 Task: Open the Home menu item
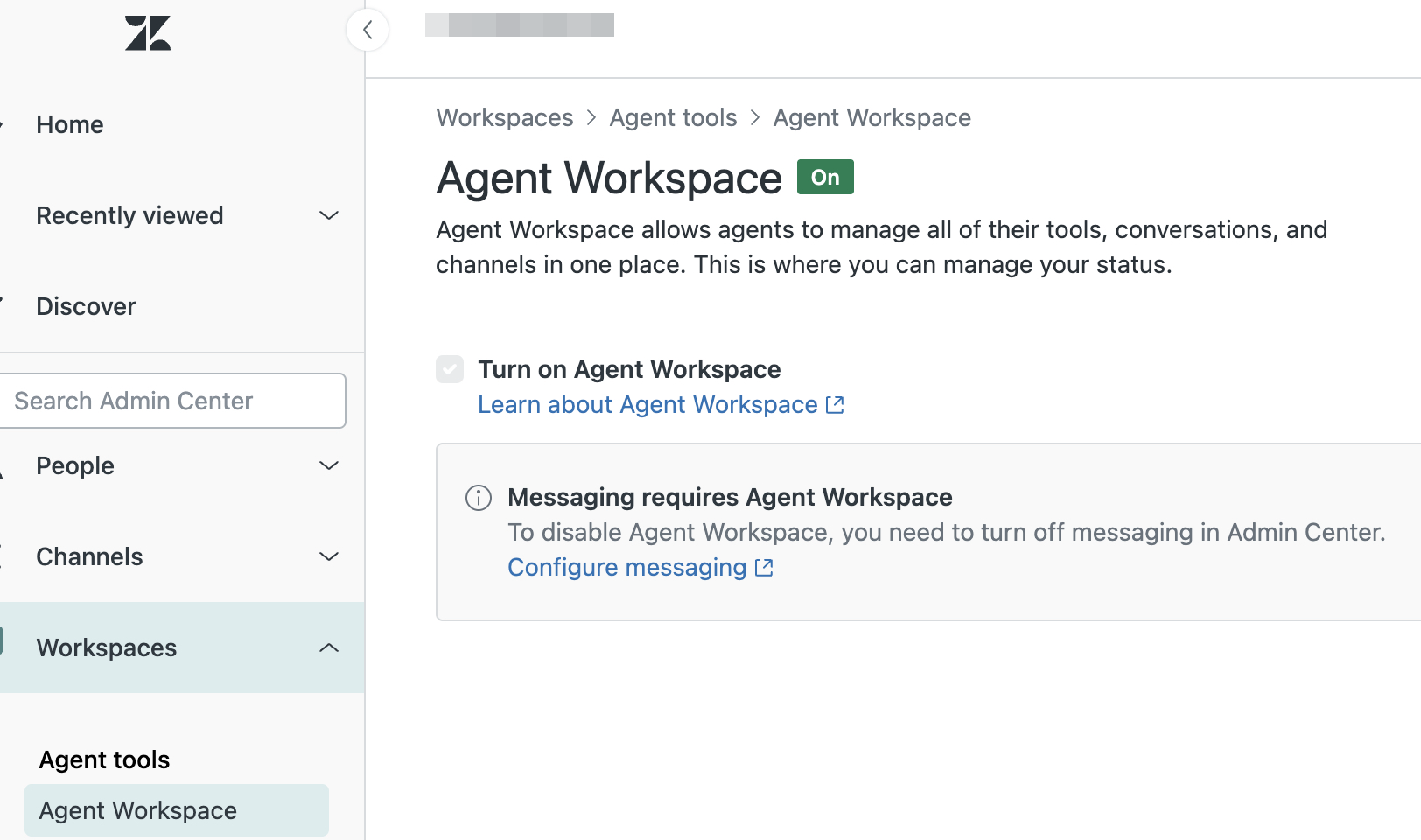70,125
